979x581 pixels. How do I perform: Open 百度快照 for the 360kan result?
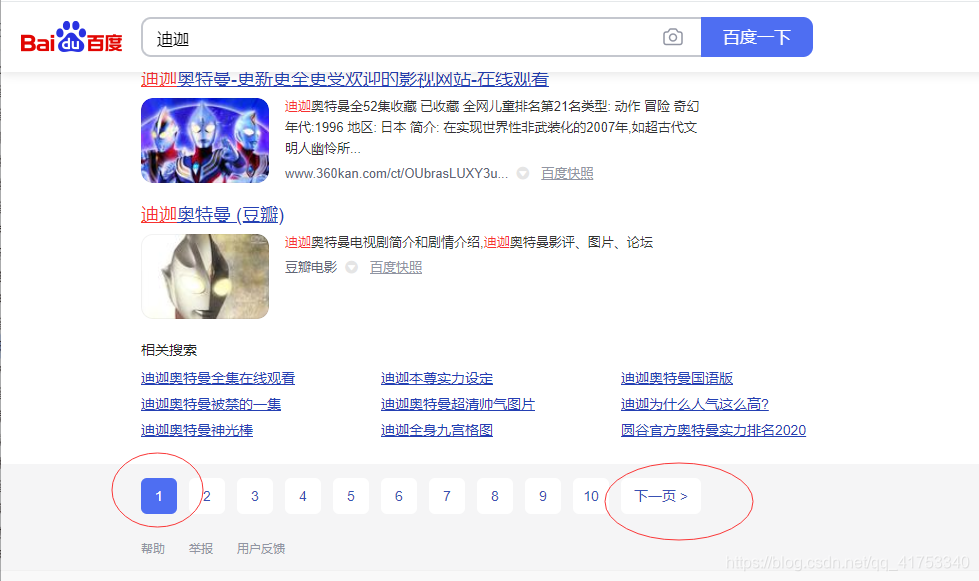point(567,173)
